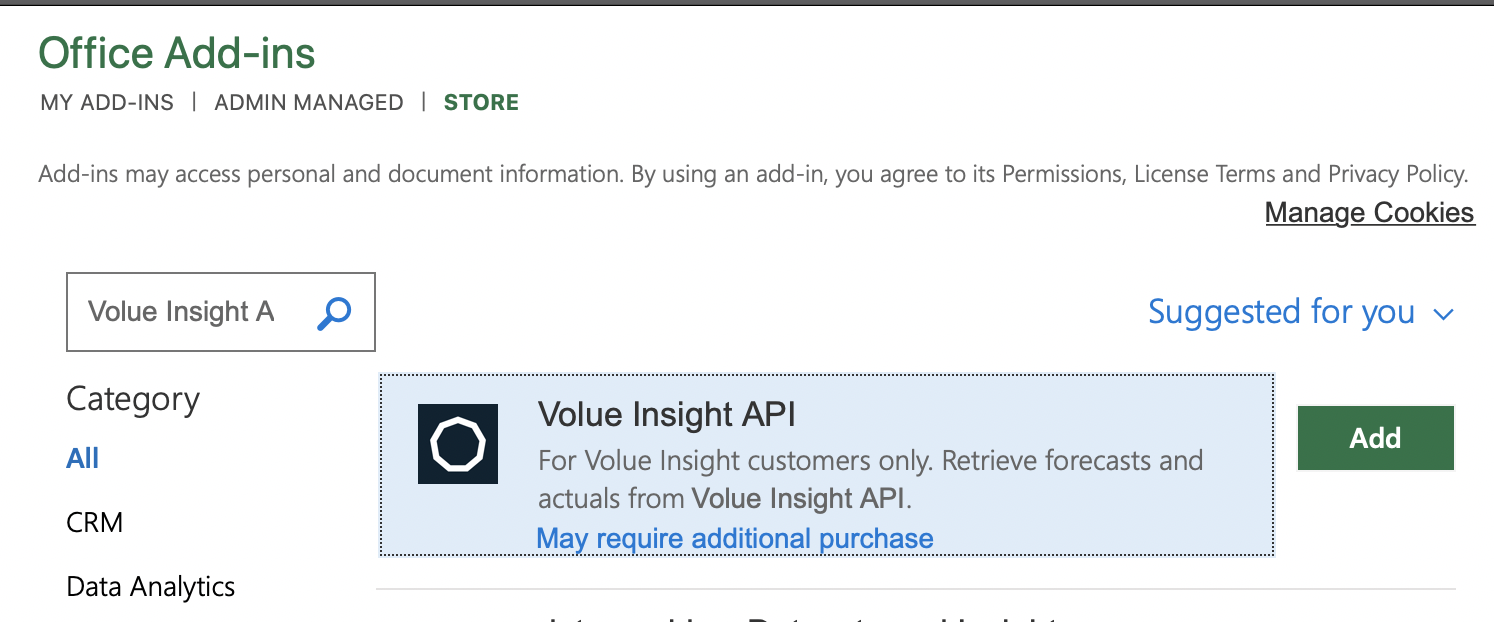Screen dimensions: 1494x622
Task: Click the partially visible next add-in title
Action: coord(800,617)
